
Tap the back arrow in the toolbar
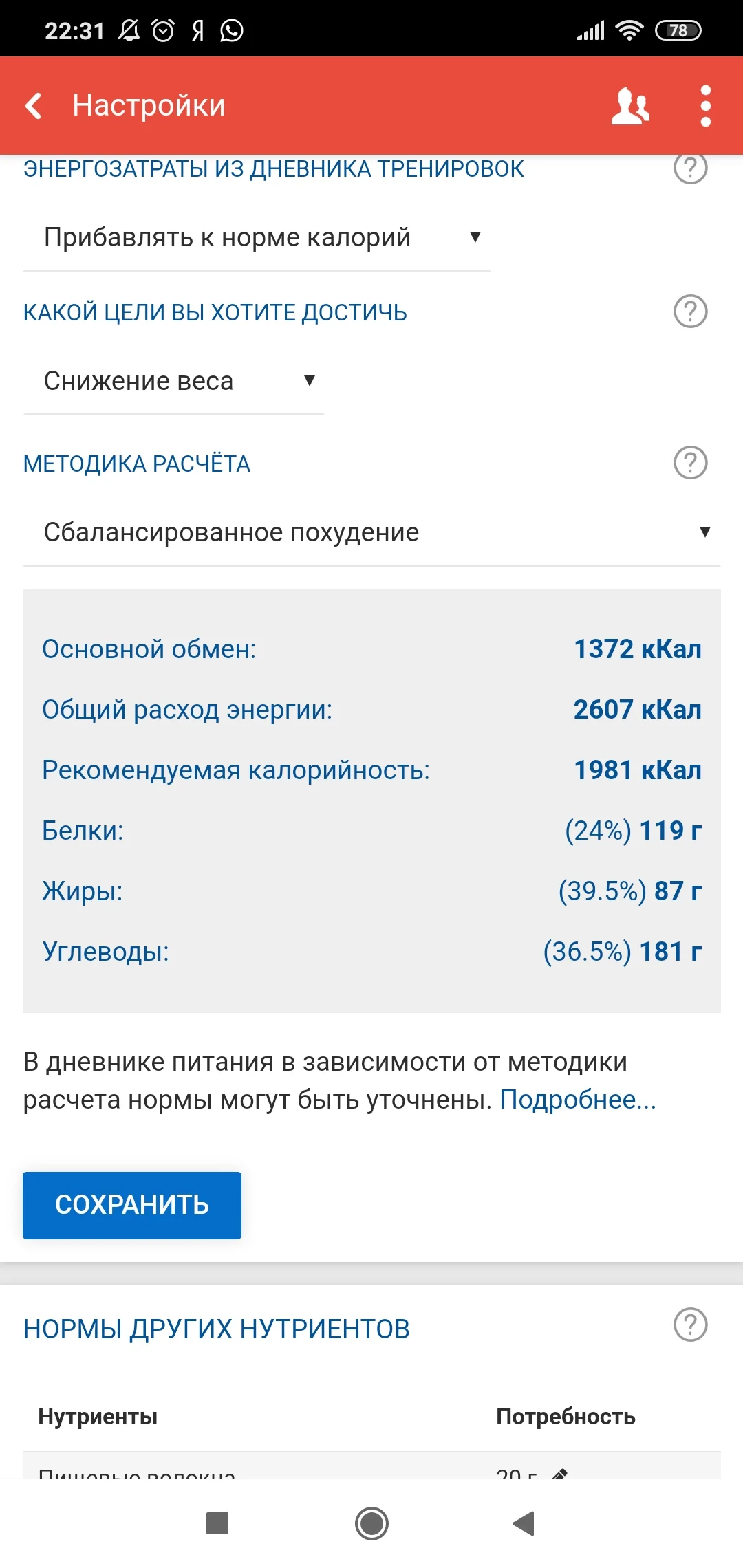coord(33,105)
